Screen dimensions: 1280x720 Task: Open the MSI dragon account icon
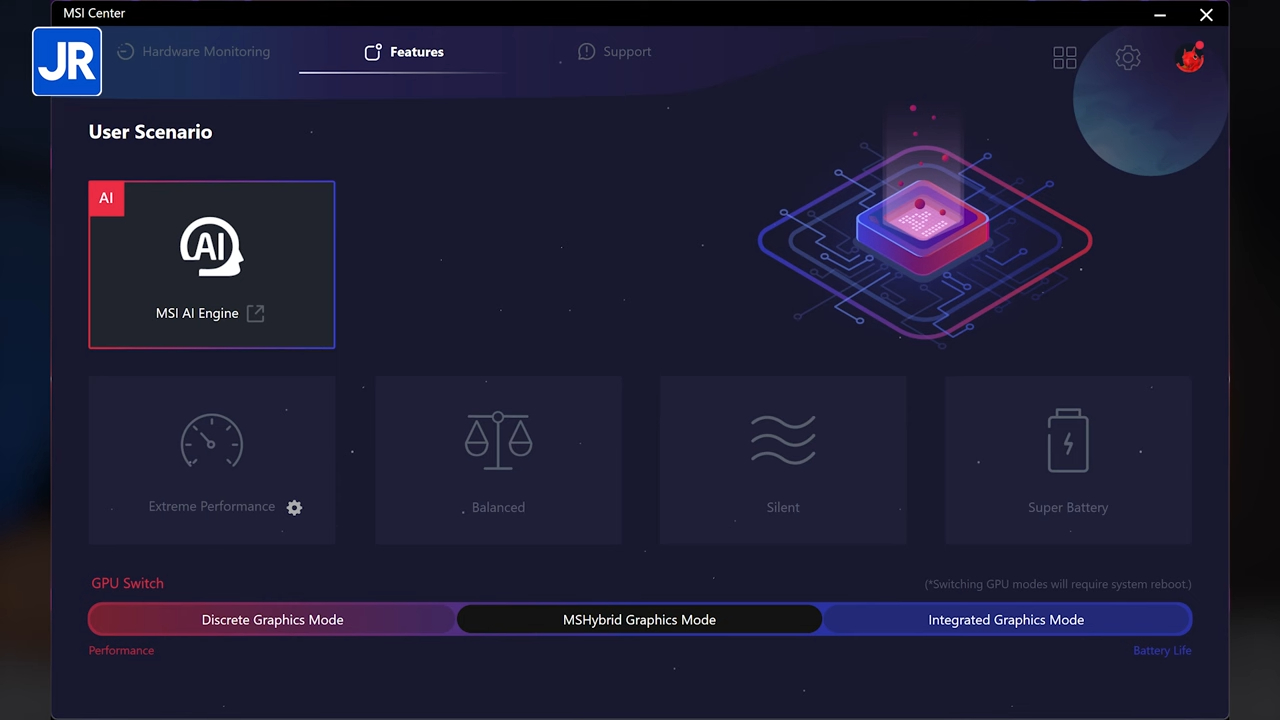[x=1190, y=58]
